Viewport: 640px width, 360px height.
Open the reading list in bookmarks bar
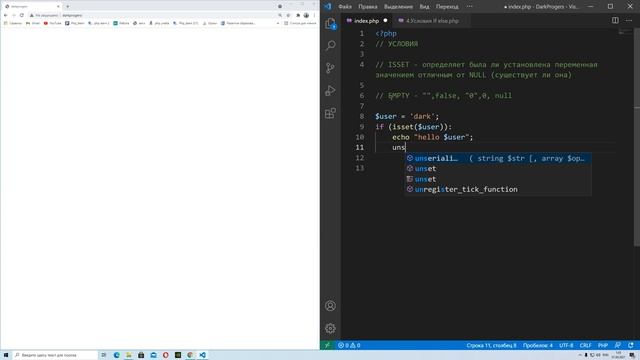(300, 23)
